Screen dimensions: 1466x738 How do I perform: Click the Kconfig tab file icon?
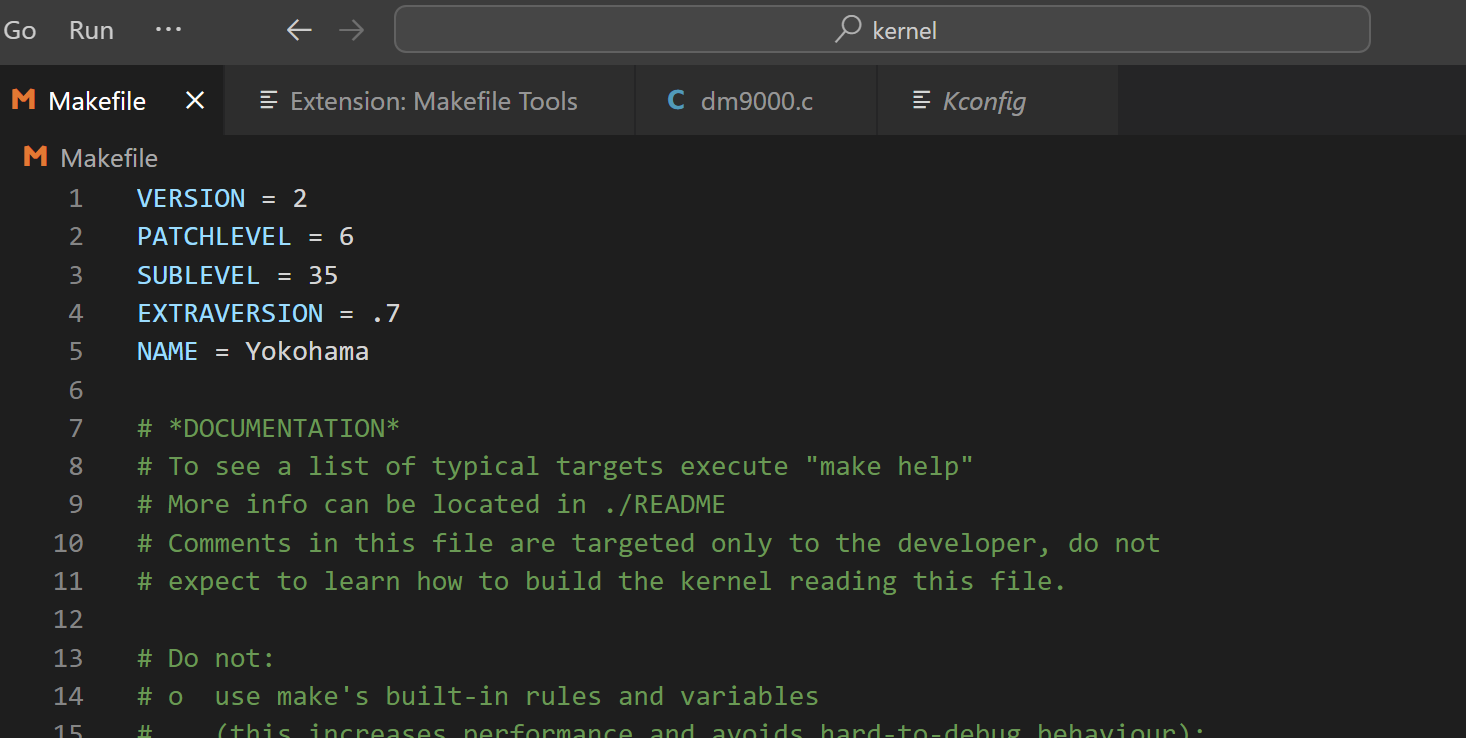click(921, 101)
